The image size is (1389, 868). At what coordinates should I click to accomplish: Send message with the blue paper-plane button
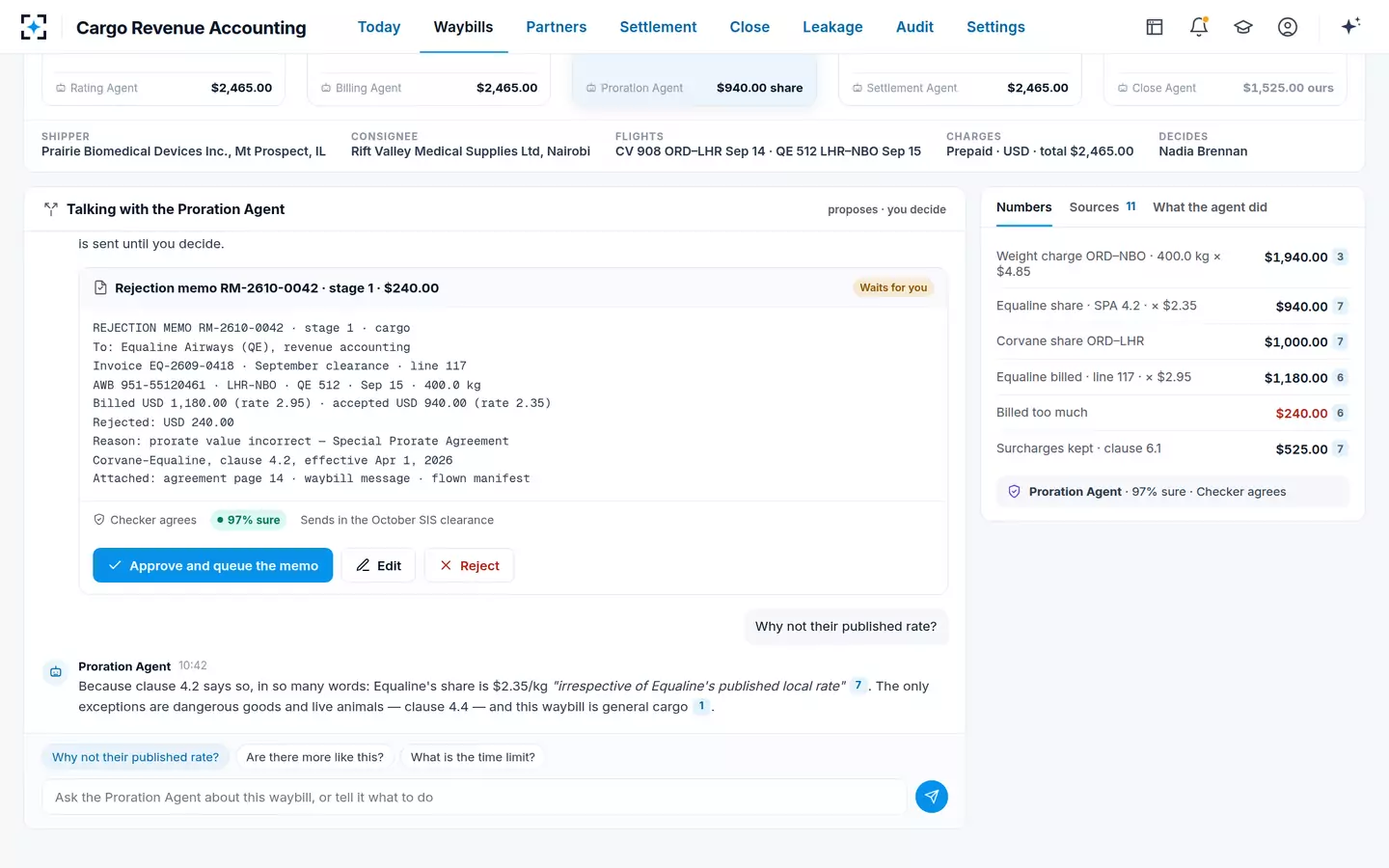click(932, 797)
